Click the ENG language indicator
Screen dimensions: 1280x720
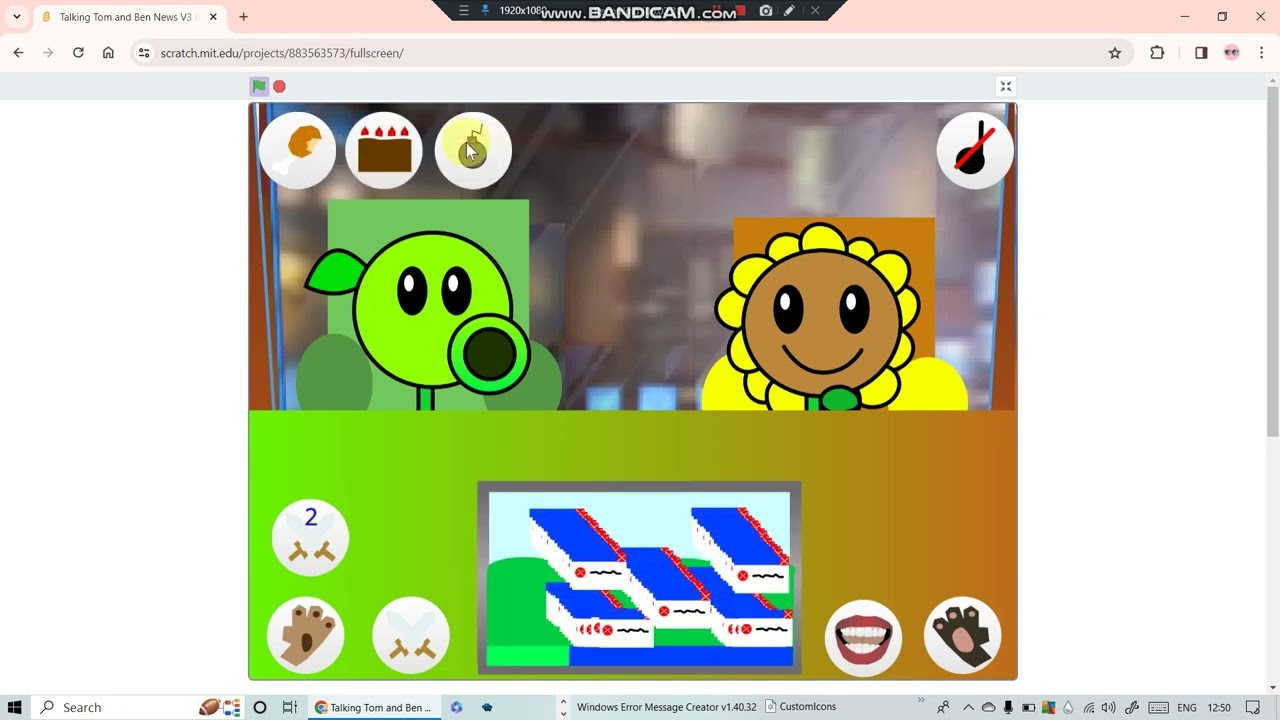(1187, 707)
